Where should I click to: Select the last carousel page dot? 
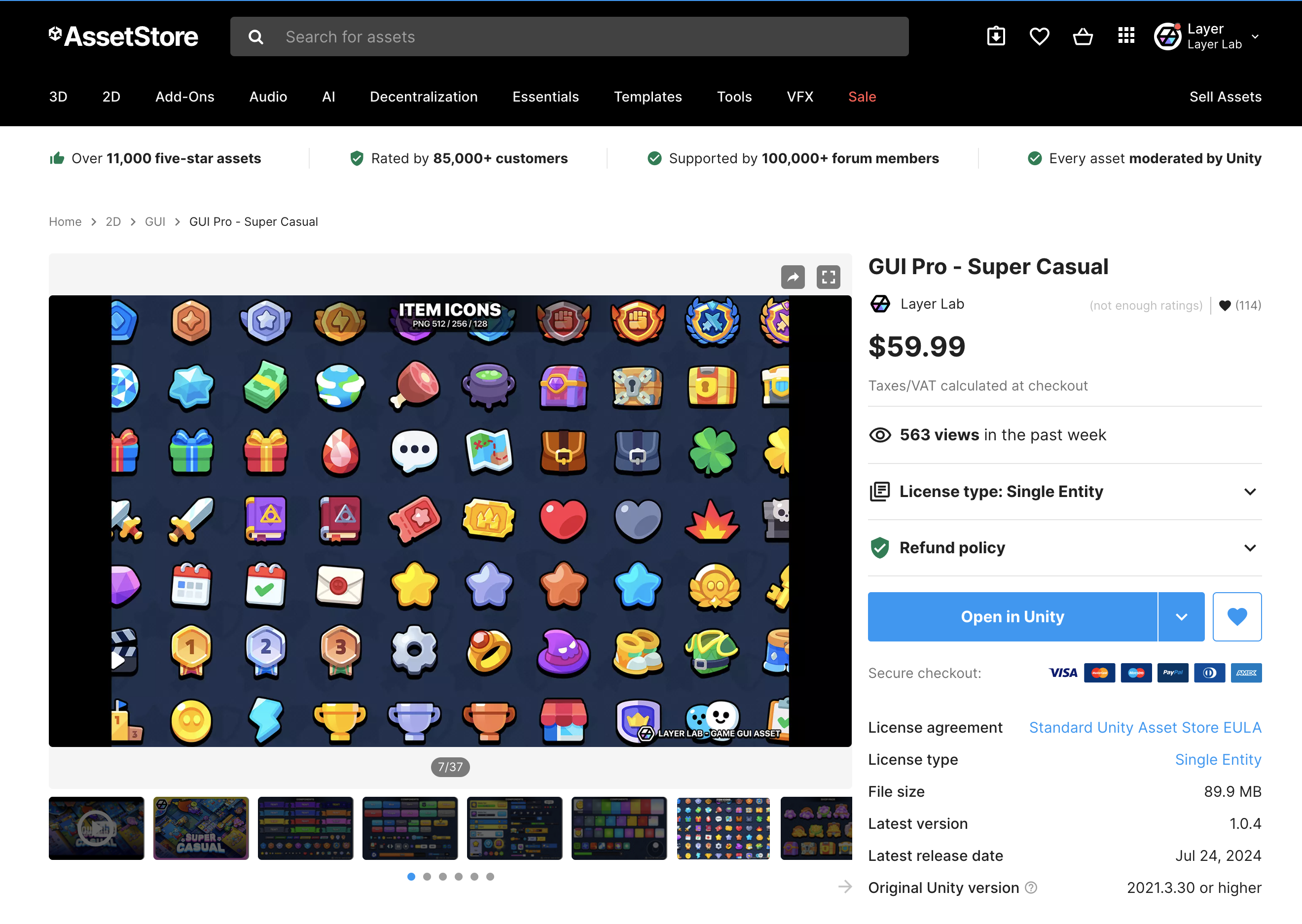[490, 876]
